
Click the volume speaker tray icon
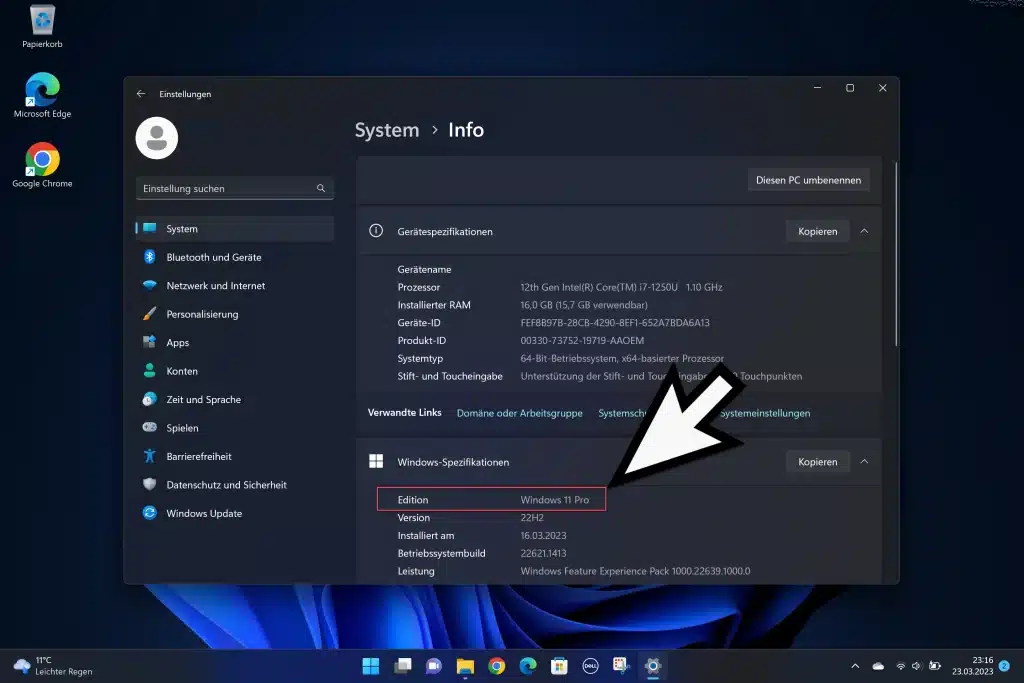(x=916, y=666)
